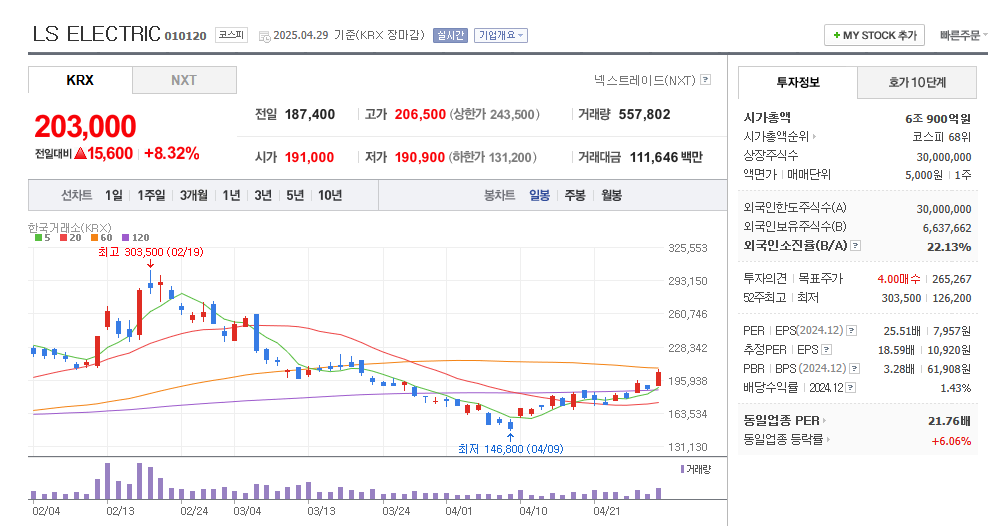The image size is (999, 526).
Task: Click the help icon beside 추정PER EPS
Action: [826, 350]
